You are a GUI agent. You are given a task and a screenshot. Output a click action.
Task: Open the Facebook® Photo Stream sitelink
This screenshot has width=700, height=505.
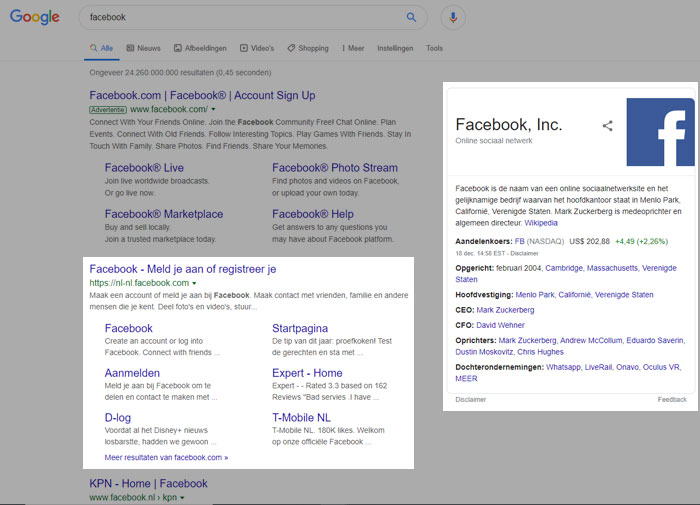[x=335, y=168]
